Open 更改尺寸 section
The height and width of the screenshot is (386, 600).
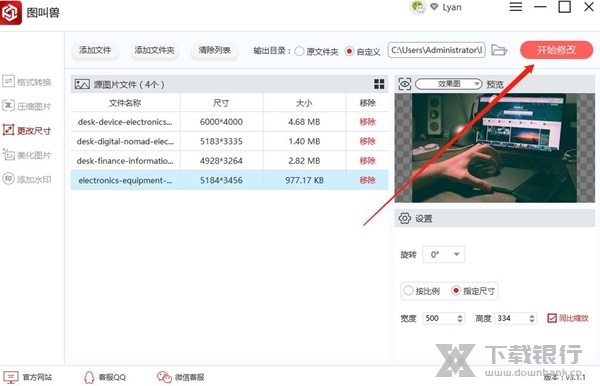coord(26,130)
